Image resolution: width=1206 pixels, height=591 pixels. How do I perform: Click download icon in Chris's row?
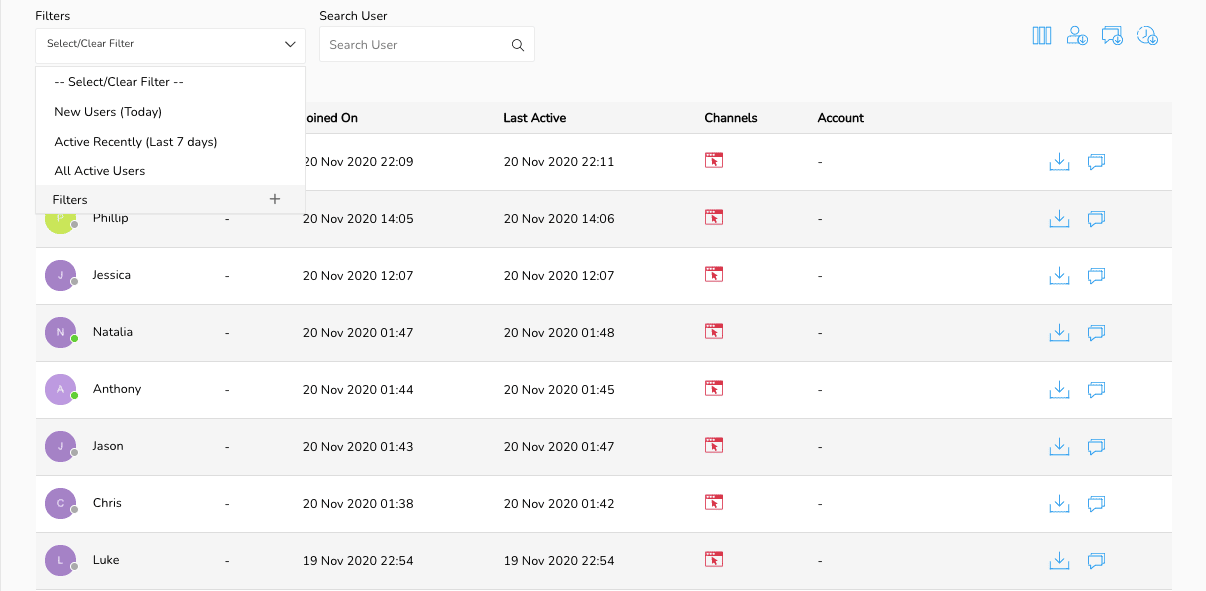(x=1059, y=504)
